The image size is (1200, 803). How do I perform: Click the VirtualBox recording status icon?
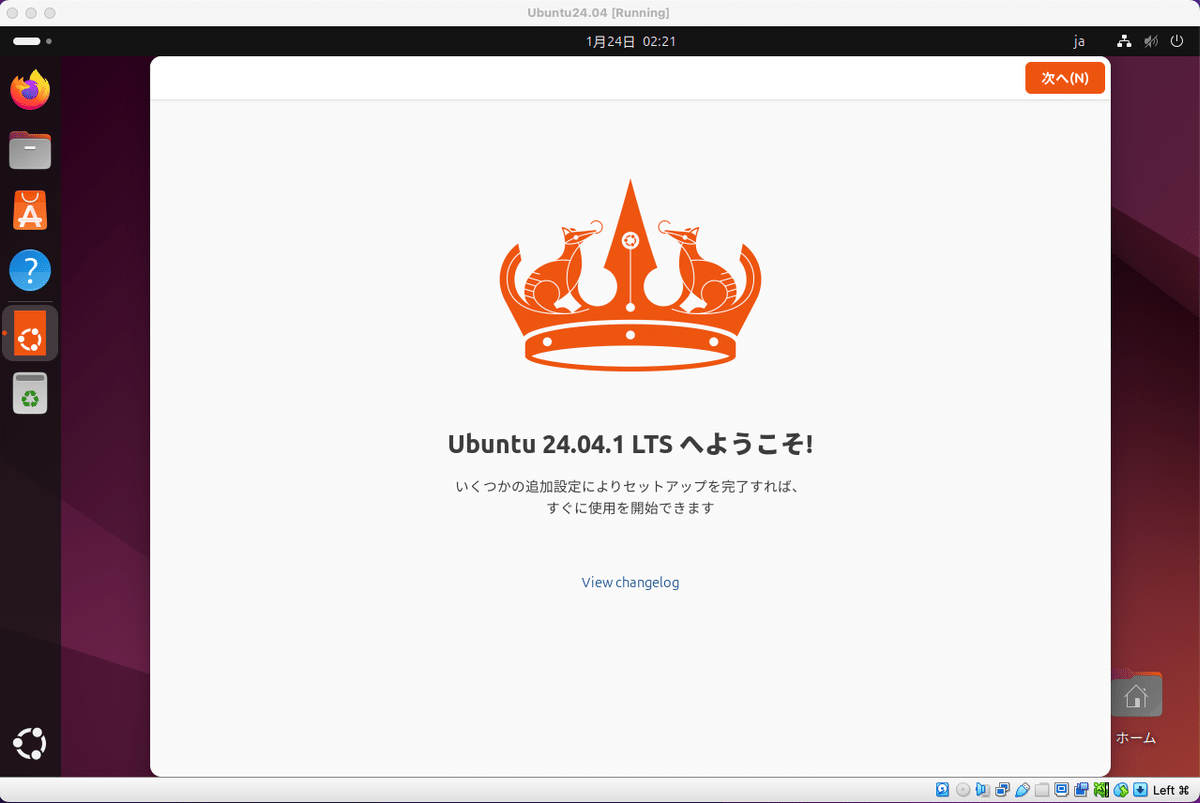(1081, 790)
